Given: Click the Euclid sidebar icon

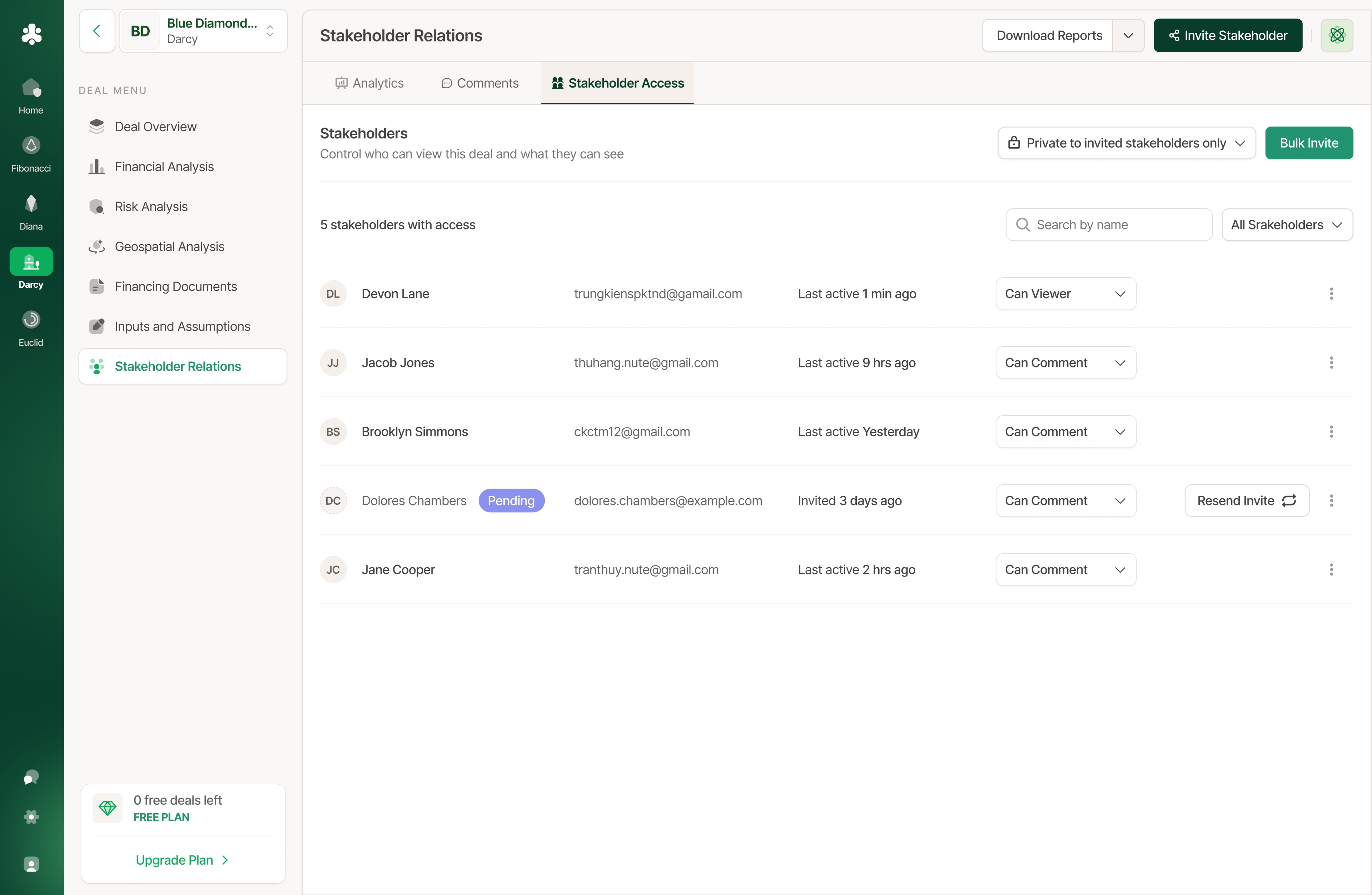Looking at the screenshot, I should tap(31, 320).
